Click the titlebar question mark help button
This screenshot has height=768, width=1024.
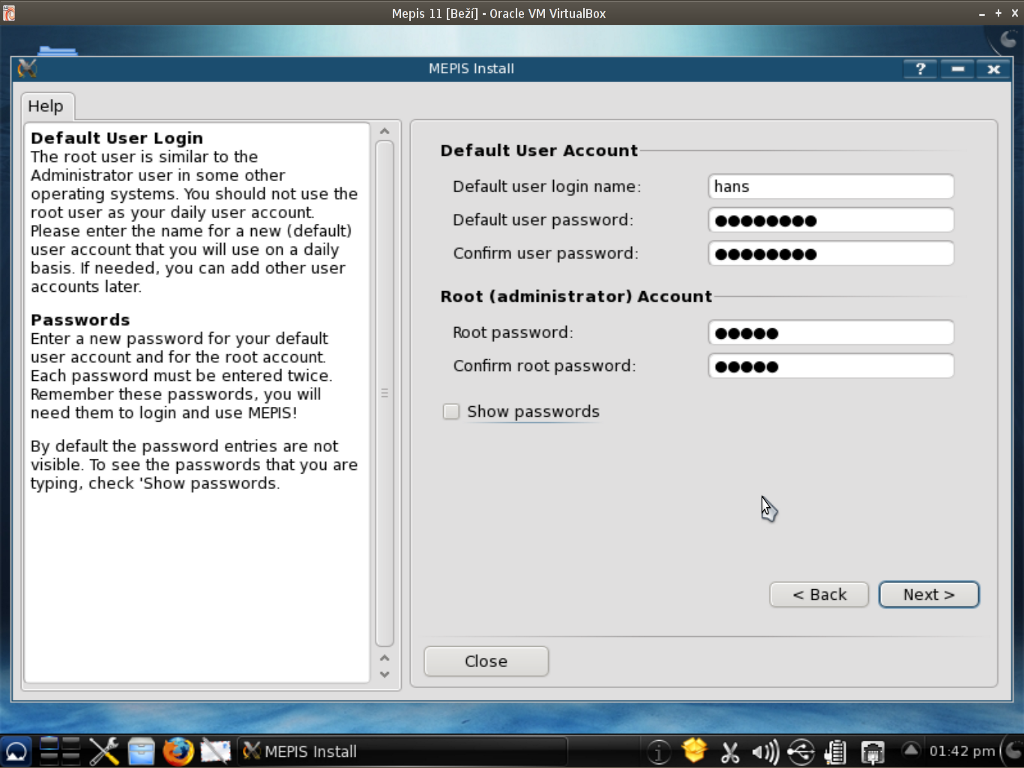point(920,69)
